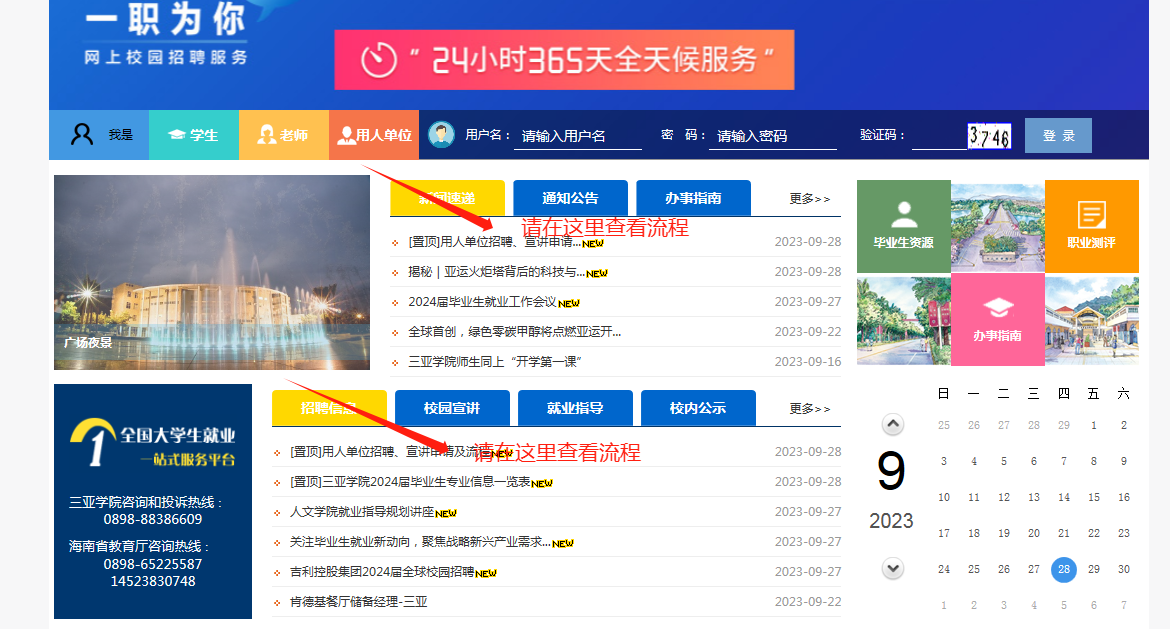Click 更多 beside the 校内公示 tab
Image resolution: width=1170 pixels, height=629 pixels.
pyautogui.click(x=809, y=409)
